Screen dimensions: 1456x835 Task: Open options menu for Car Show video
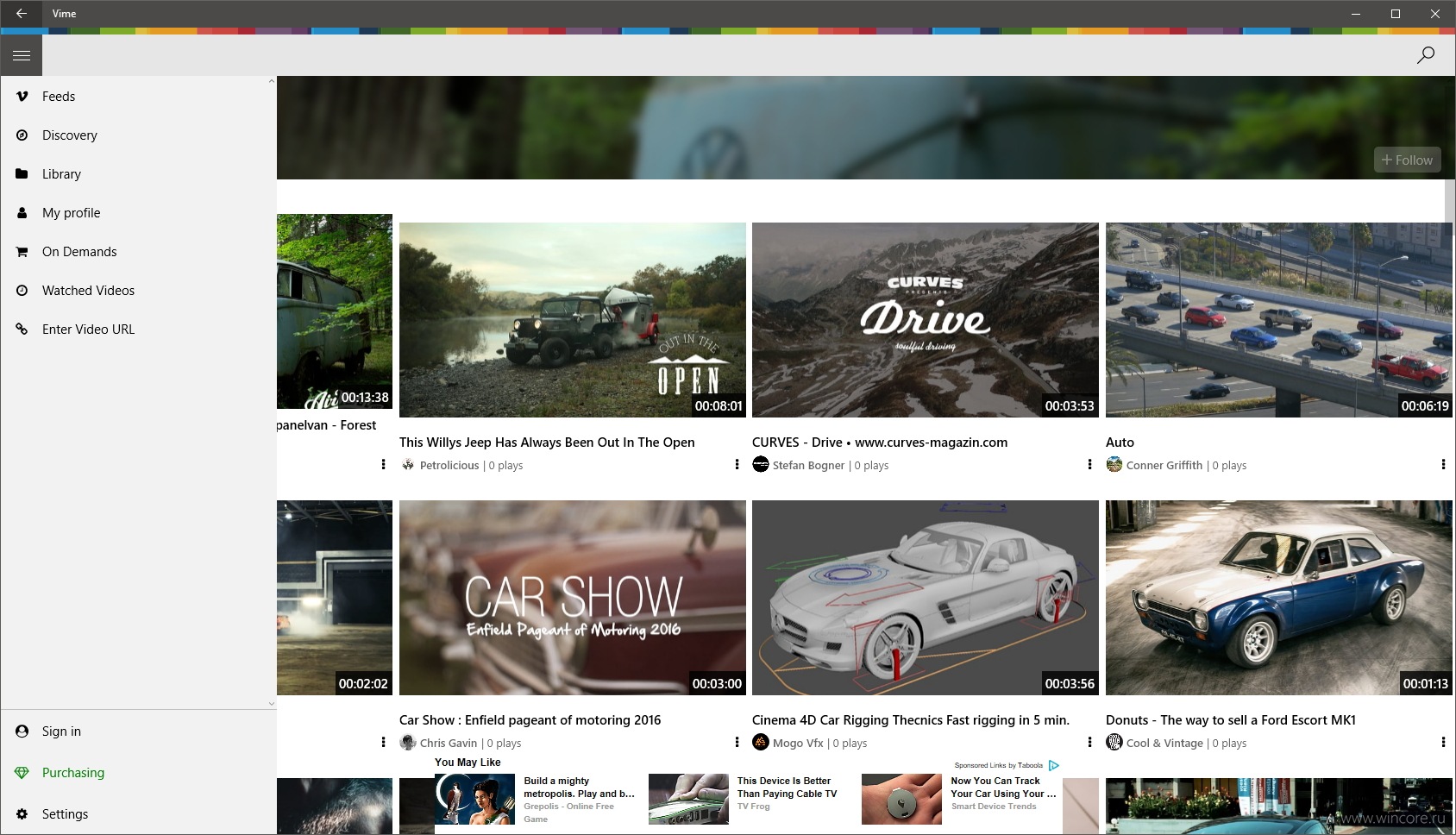tap(737, 743)
